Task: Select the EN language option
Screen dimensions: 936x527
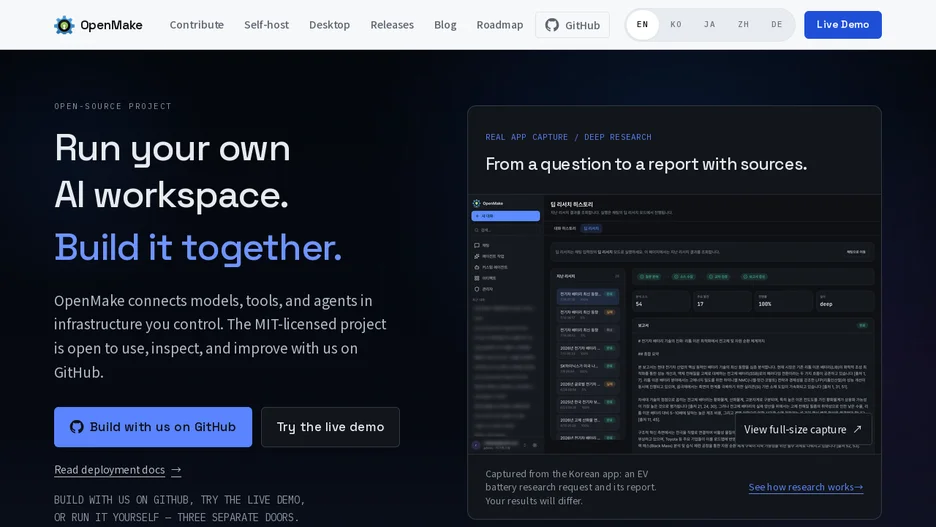Action: click(642, 24)
